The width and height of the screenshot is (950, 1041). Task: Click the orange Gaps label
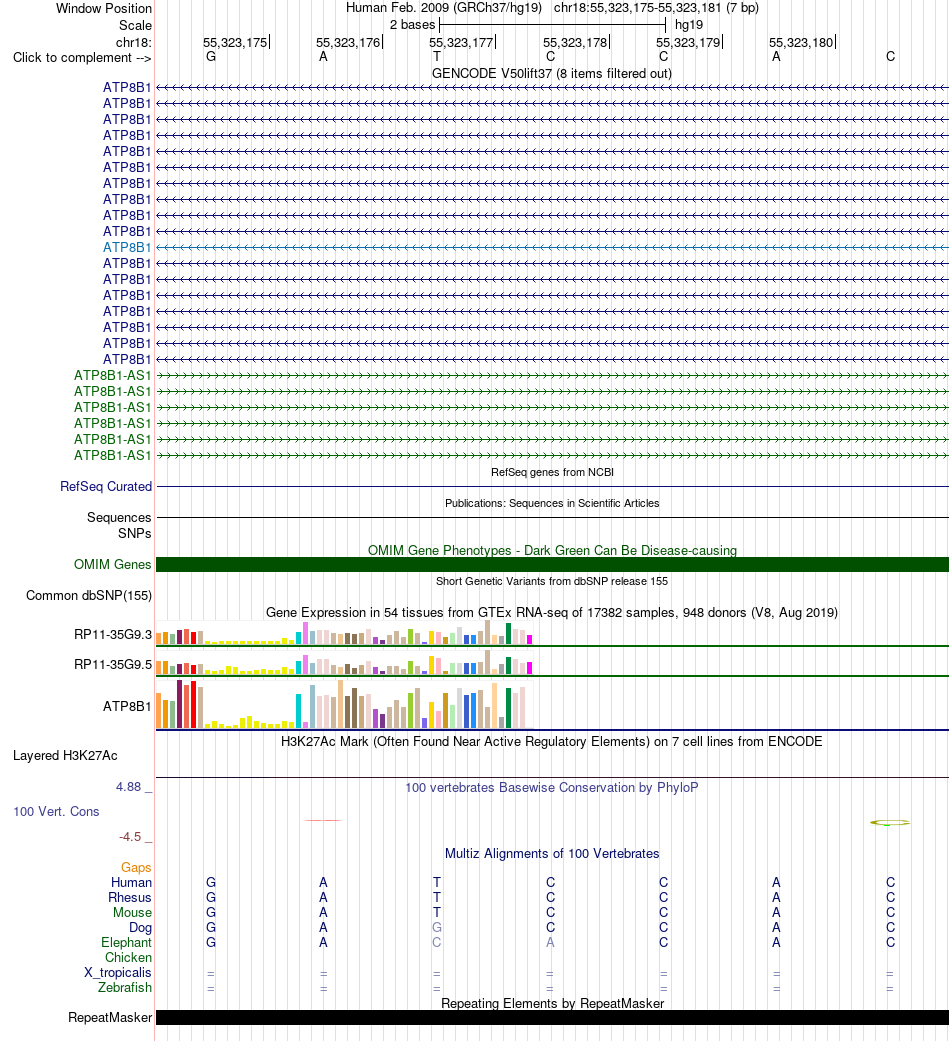pyautogui.click(x=136, y=868)
